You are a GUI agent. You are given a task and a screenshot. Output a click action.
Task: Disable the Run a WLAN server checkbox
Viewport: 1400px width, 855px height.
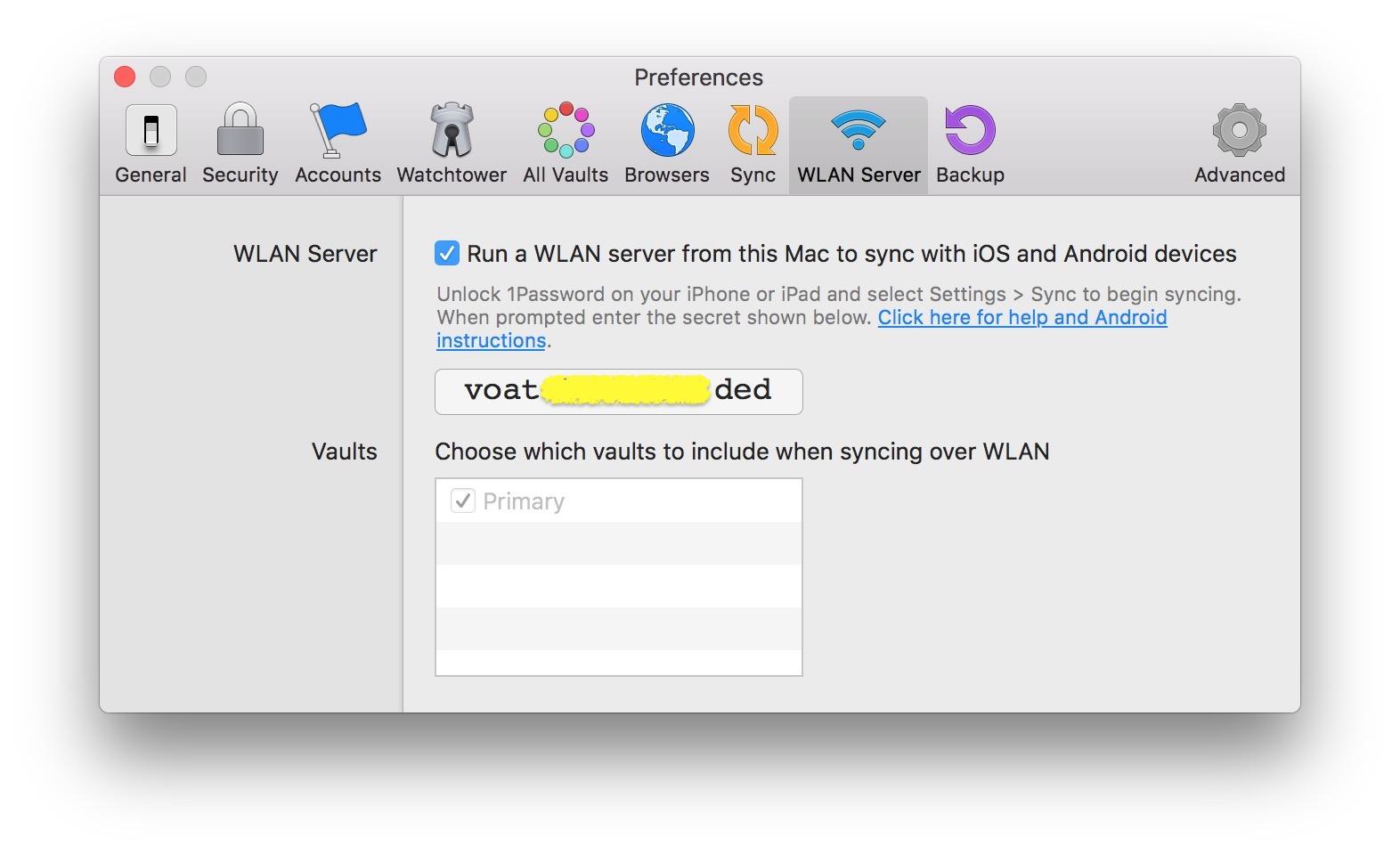[447, 254]
